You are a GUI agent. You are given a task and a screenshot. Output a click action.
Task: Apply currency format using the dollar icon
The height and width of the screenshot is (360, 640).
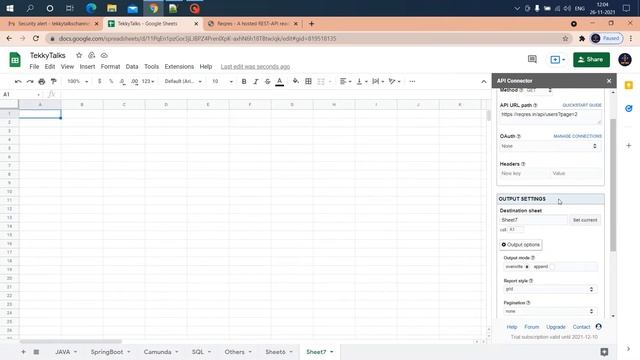click(100, 82)
